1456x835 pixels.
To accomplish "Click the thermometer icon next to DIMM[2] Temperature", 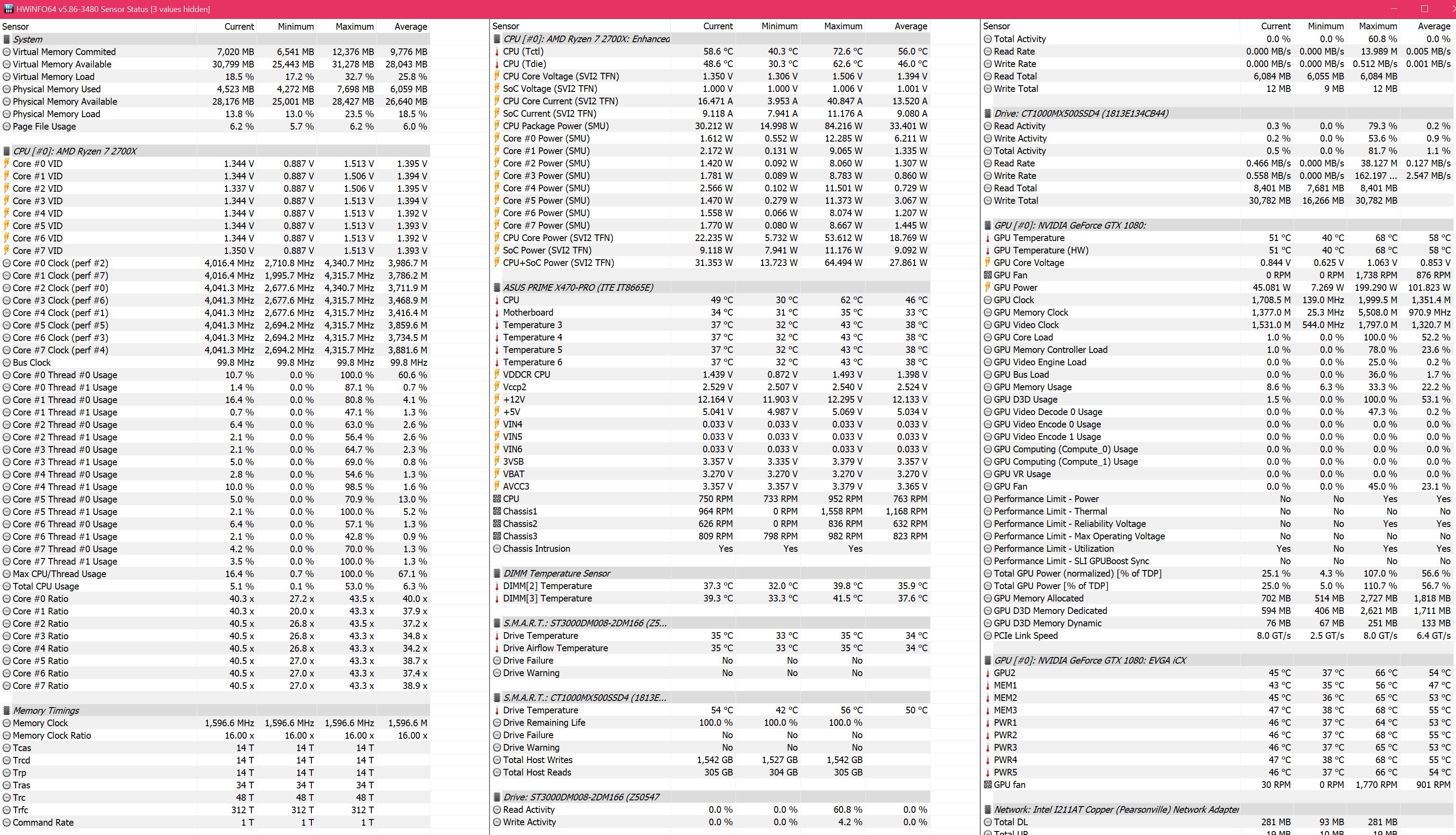I will click(497, 586).
